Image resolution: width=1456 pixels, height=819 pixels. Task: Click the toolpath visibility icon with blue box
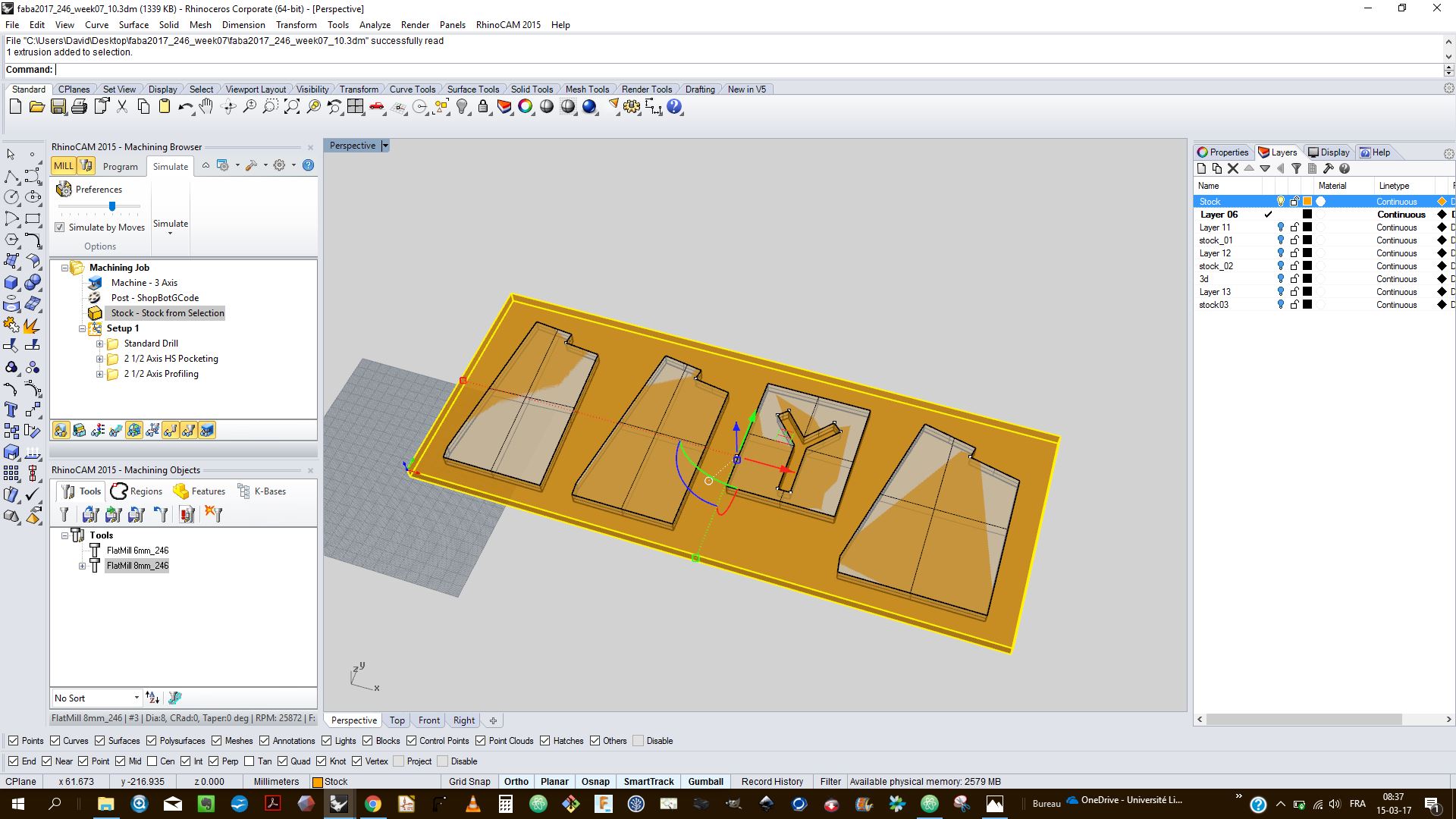click(x=206, y=431)
